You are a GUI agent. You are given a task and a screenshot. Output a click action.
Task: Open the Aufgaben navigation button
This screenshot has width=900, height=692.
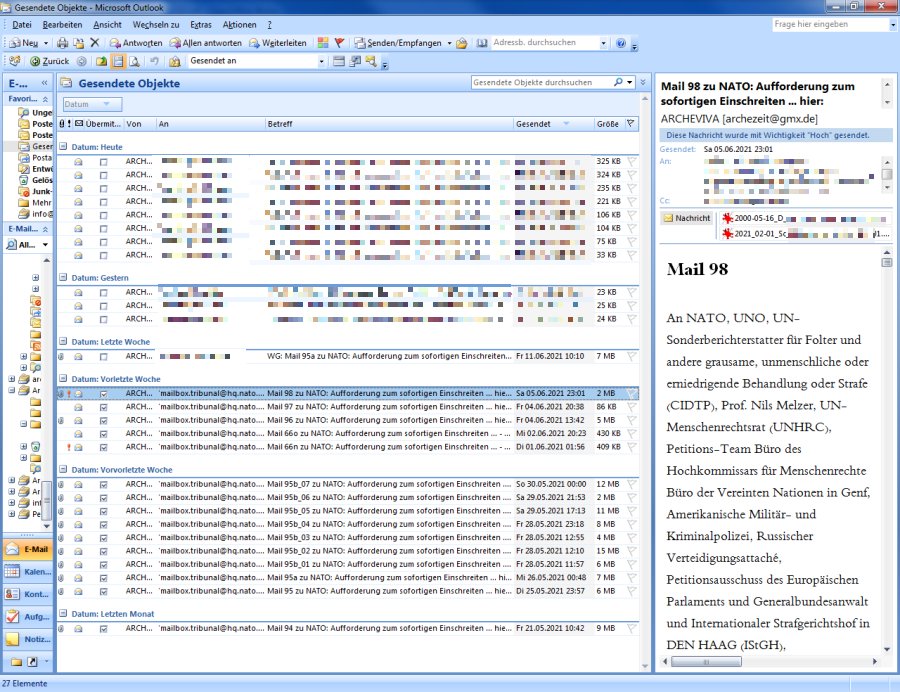point(28,616)
